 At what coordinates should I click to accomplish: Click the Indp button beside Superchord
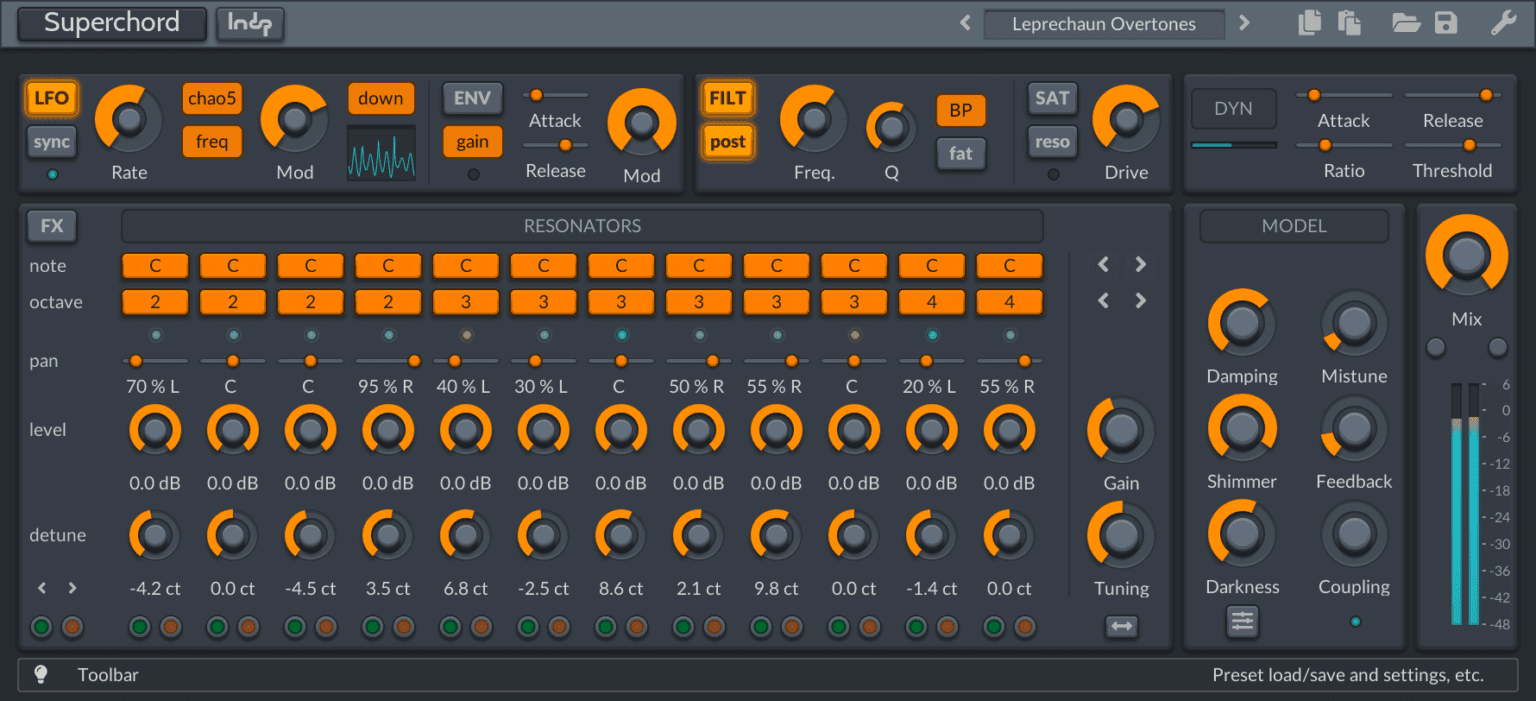(x=250, y=23)
